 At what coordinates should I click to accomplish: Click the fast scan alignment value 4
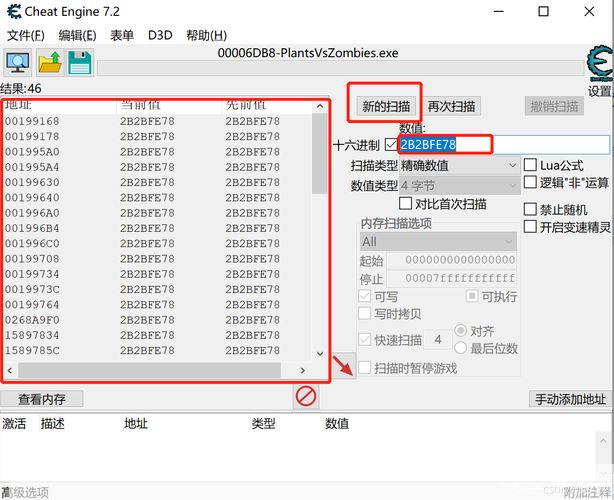click(438, 339)
